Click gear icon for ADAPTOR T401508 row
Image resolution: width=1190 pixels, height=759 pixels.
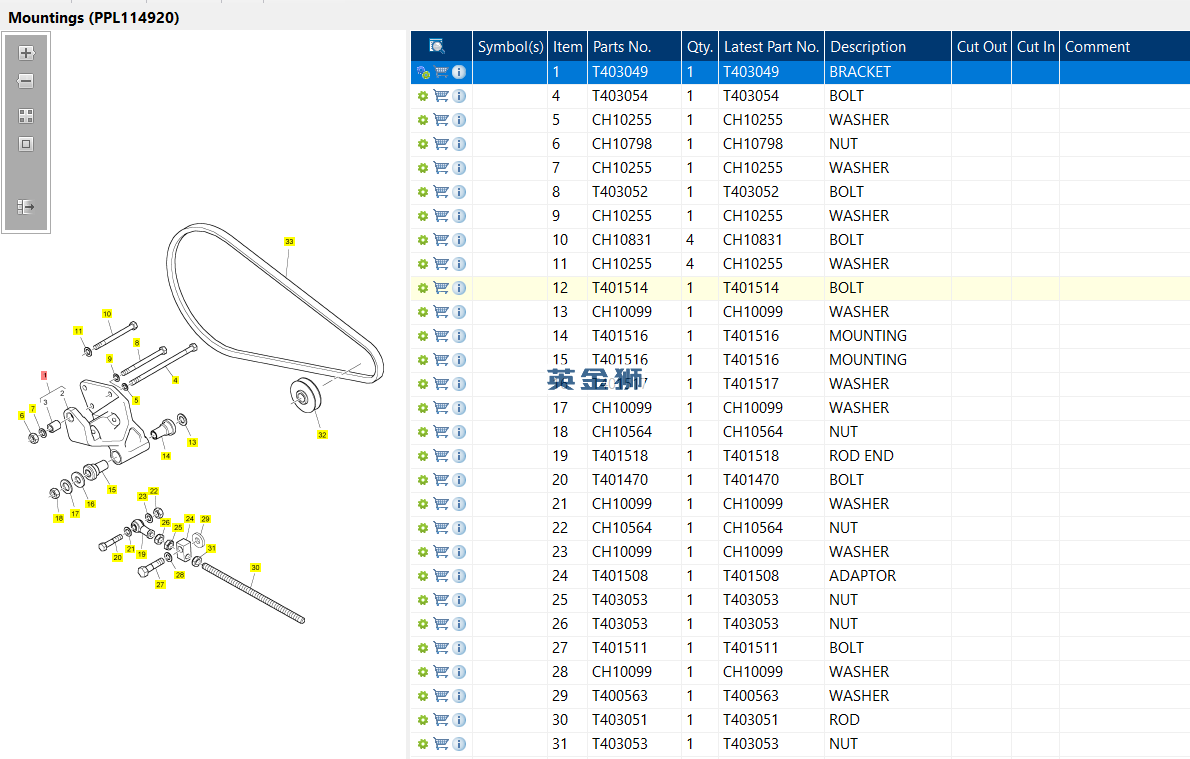423,576
